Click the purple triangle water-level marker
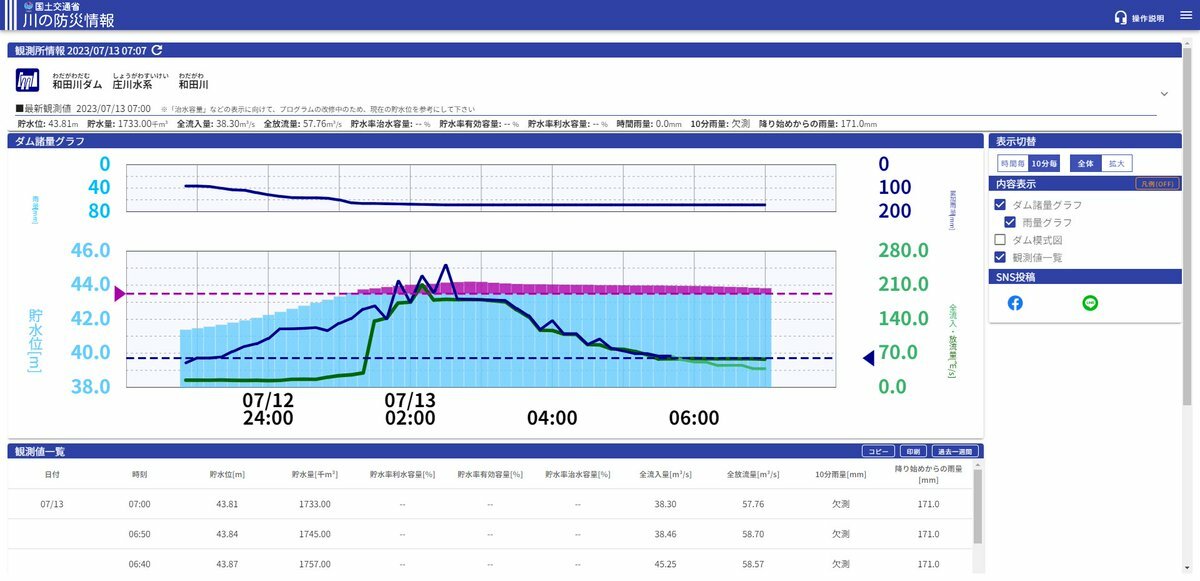The image size is (1200, 581). (120, 293)
